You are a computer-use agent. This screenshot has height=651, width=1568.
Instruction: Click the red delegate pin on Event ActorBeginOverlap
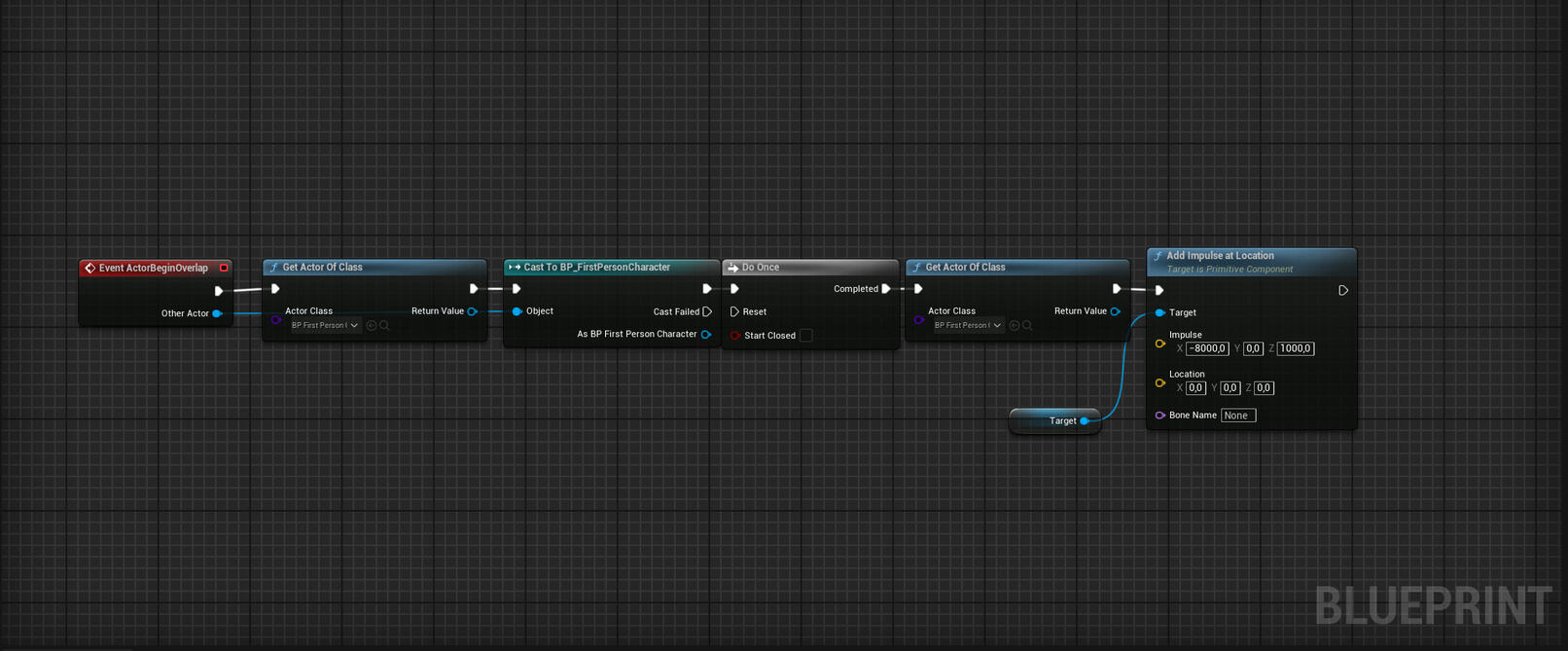tap(224, 268)
